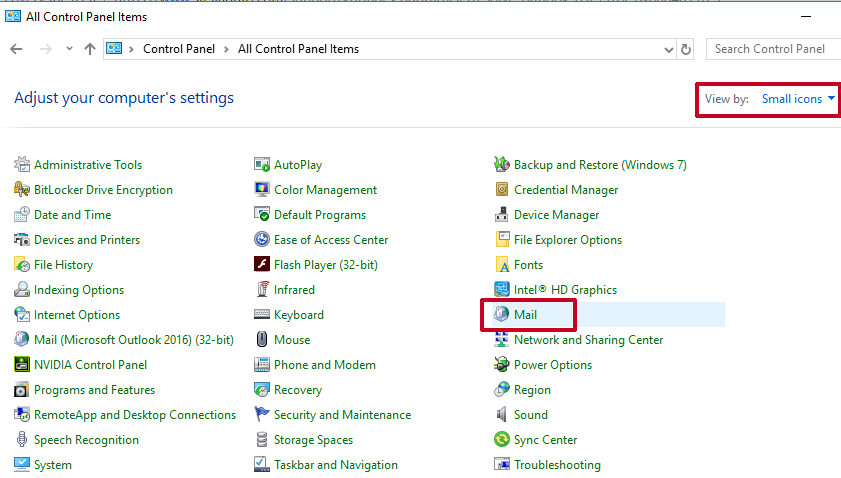
Task: Open the Flash Player icon
Action: coord(262,264)
